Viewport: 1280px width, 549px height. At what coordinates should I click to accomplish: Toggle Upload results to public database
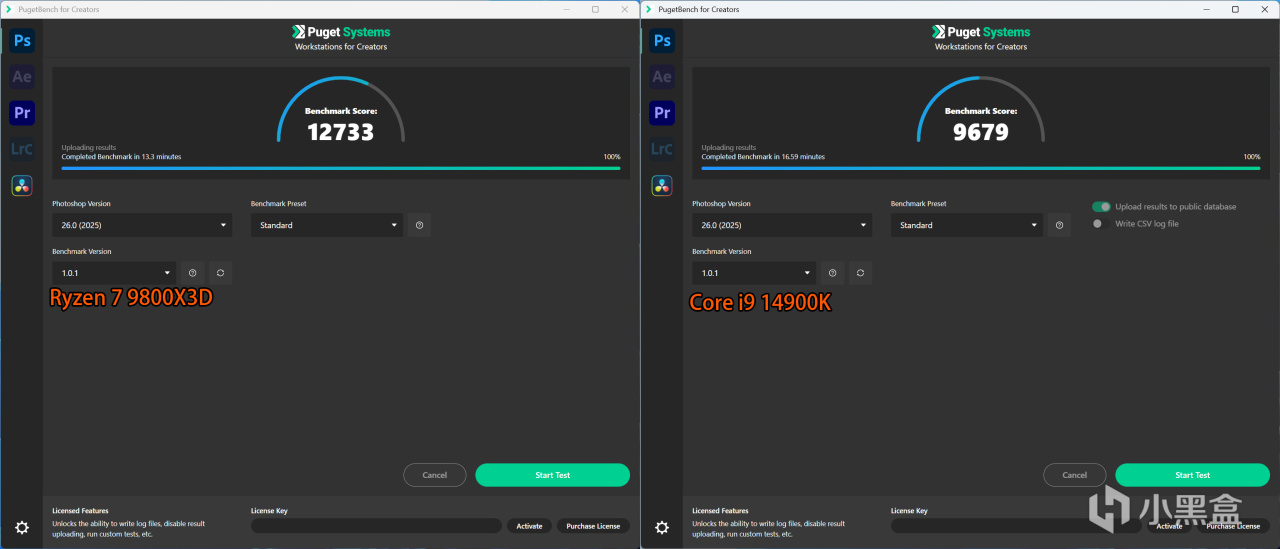point(1101,206)
